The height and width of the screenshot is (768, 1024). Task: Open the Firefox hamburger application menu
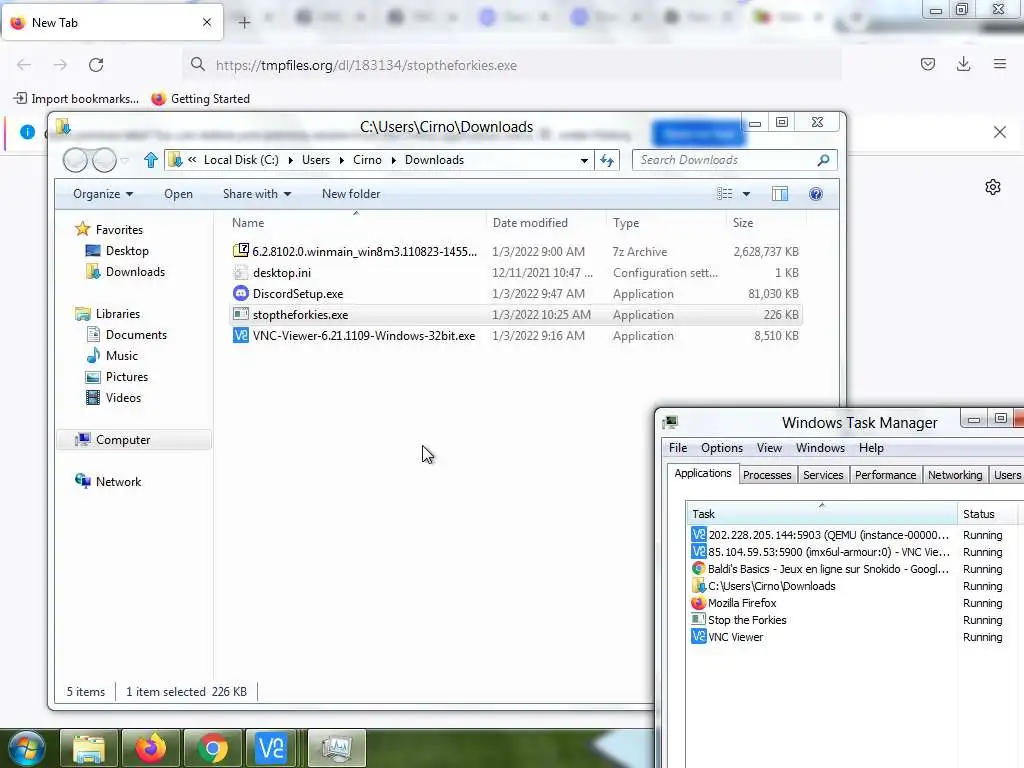coord(999,64)
